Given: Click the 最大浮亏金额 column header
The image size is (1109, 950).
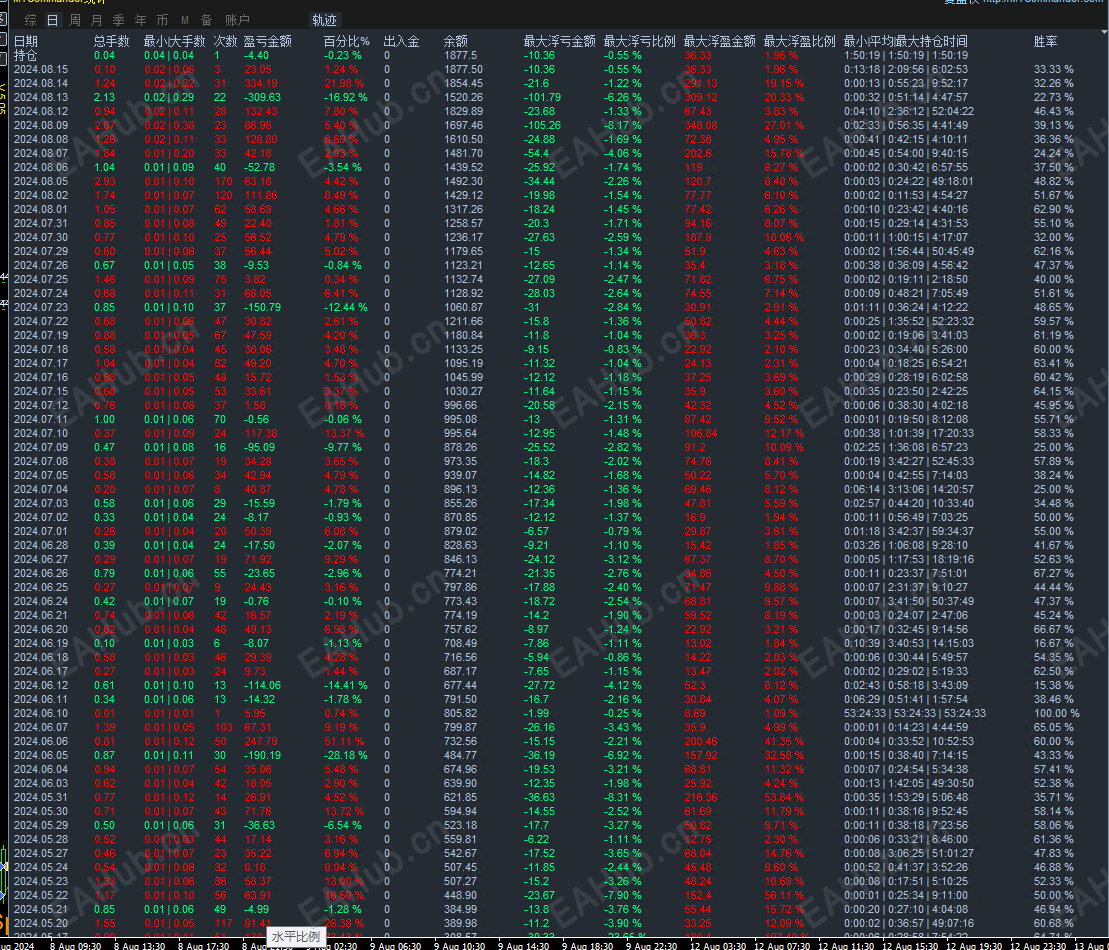Looking at the screenshot, I should click(x=559, y=41).
